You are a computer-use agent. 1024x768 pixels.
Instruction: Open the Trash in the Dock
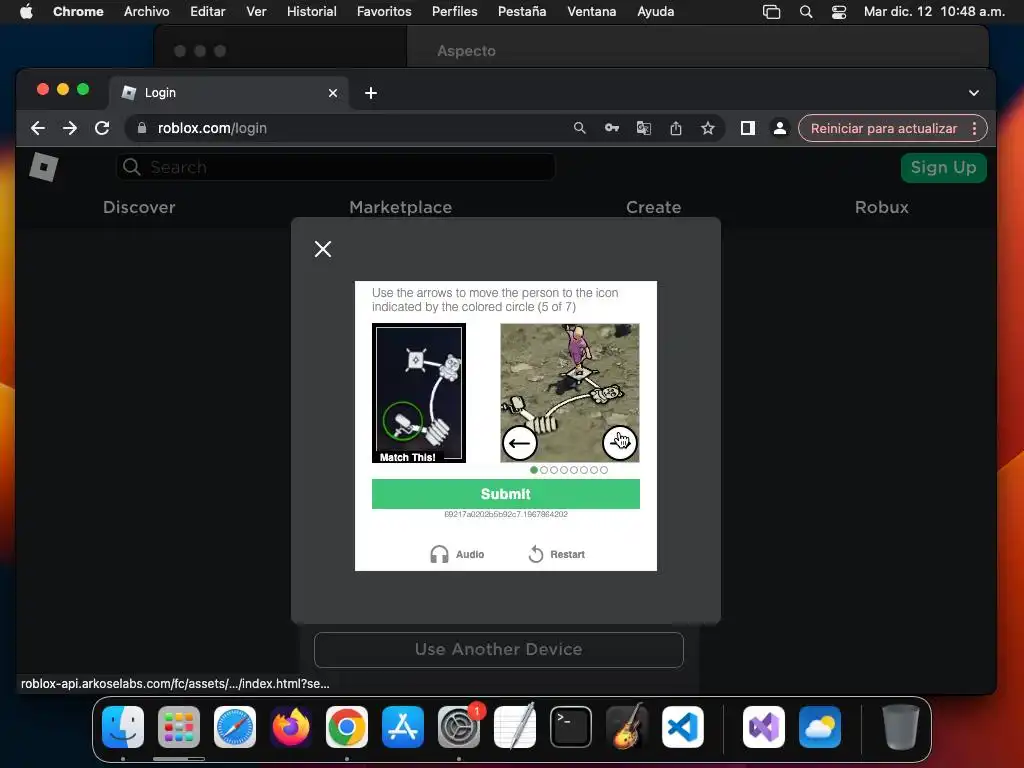[901, 727]
